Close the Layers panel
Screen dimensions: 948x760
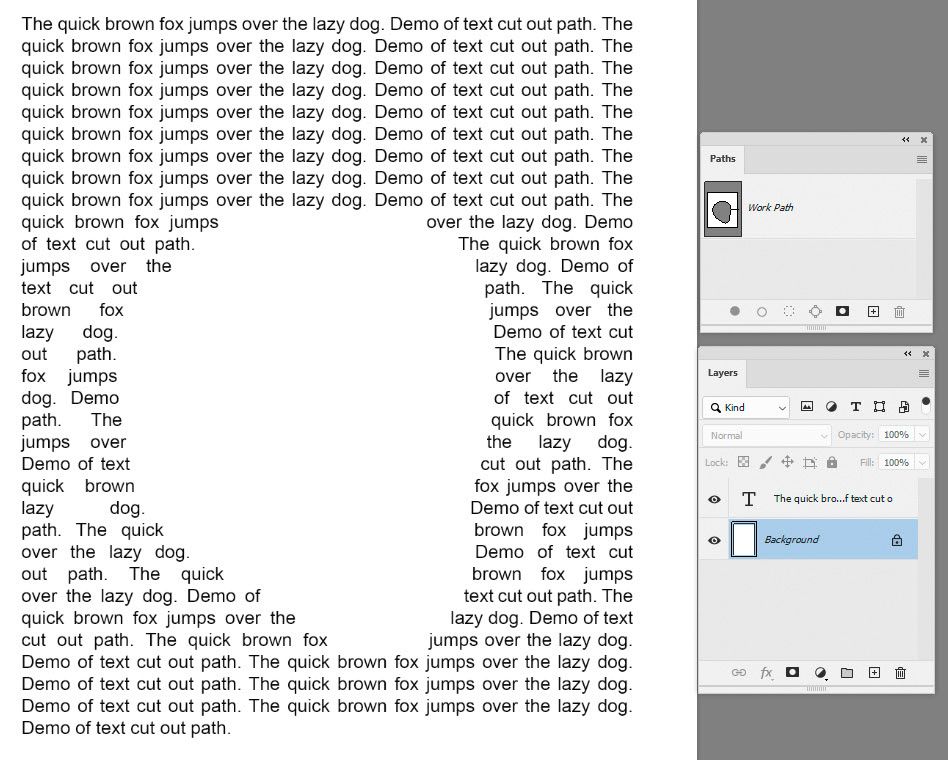tap(926, 354)
